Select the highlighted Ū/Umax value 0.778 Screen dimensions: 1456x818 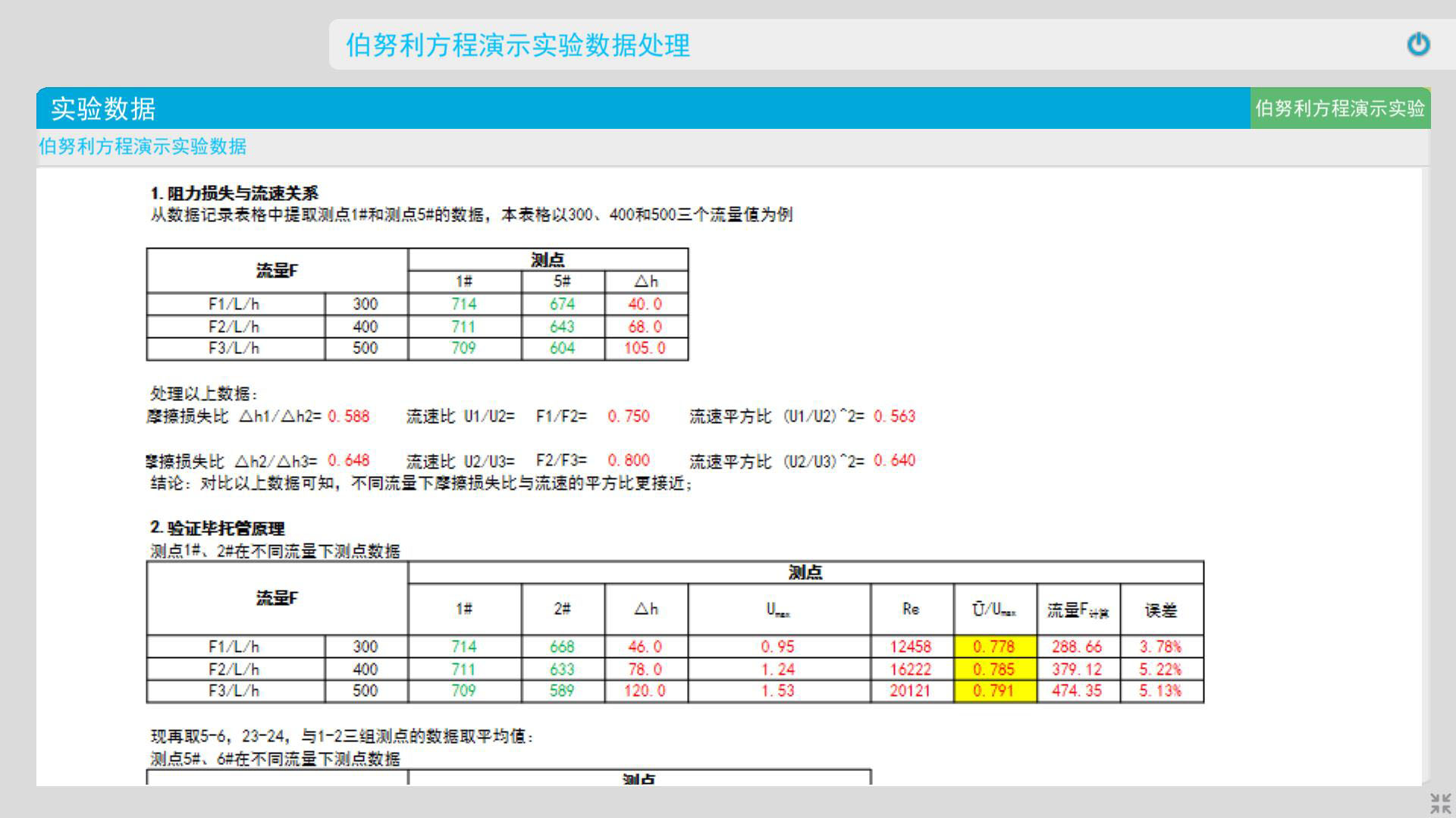click(993, 646)
